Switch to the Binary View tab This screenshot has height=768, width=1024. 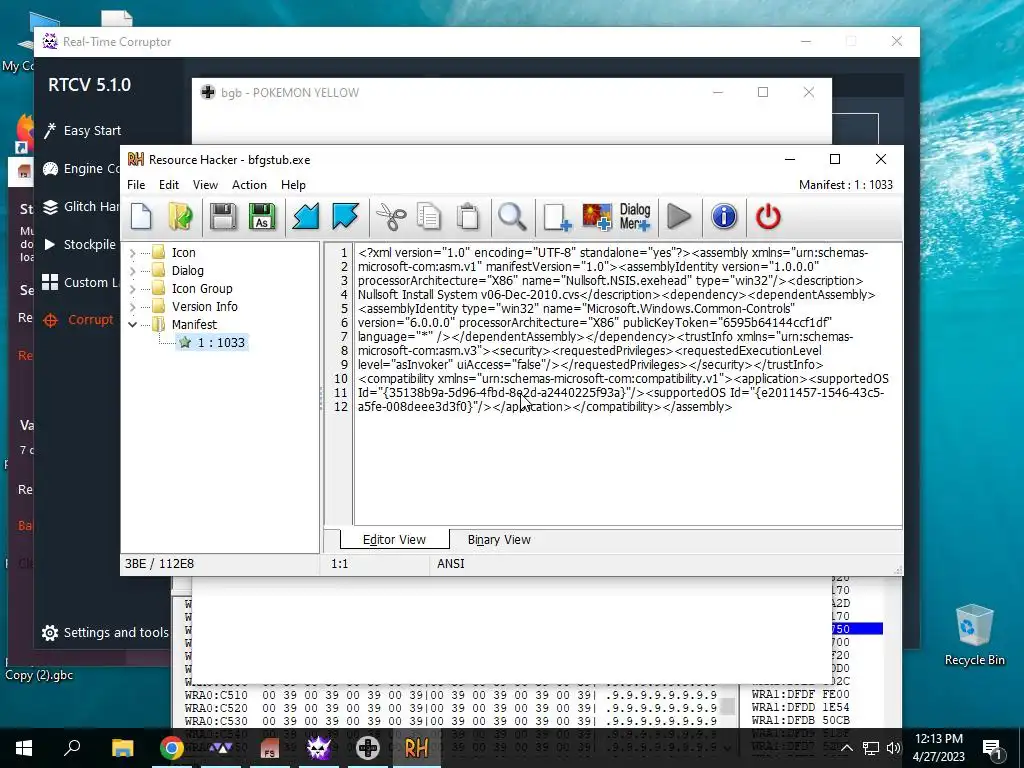(499, 539)
